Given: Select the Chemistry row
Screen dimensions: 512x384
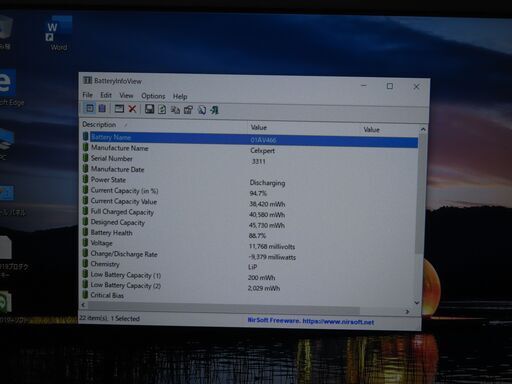Looking at the screenshot, I should (249, 265).
